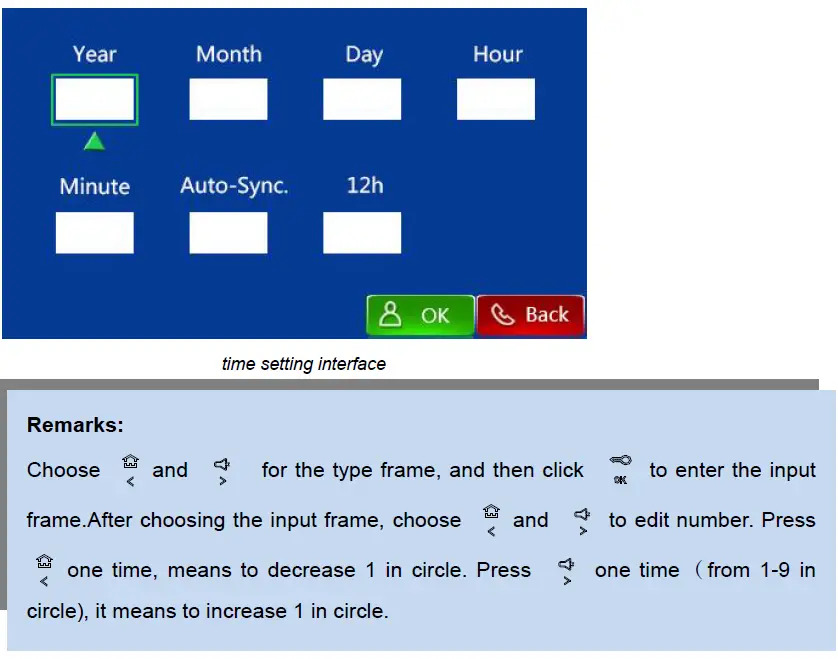Select the Year input box
Viewport: 838px width, 659px height.
[94, 100]
